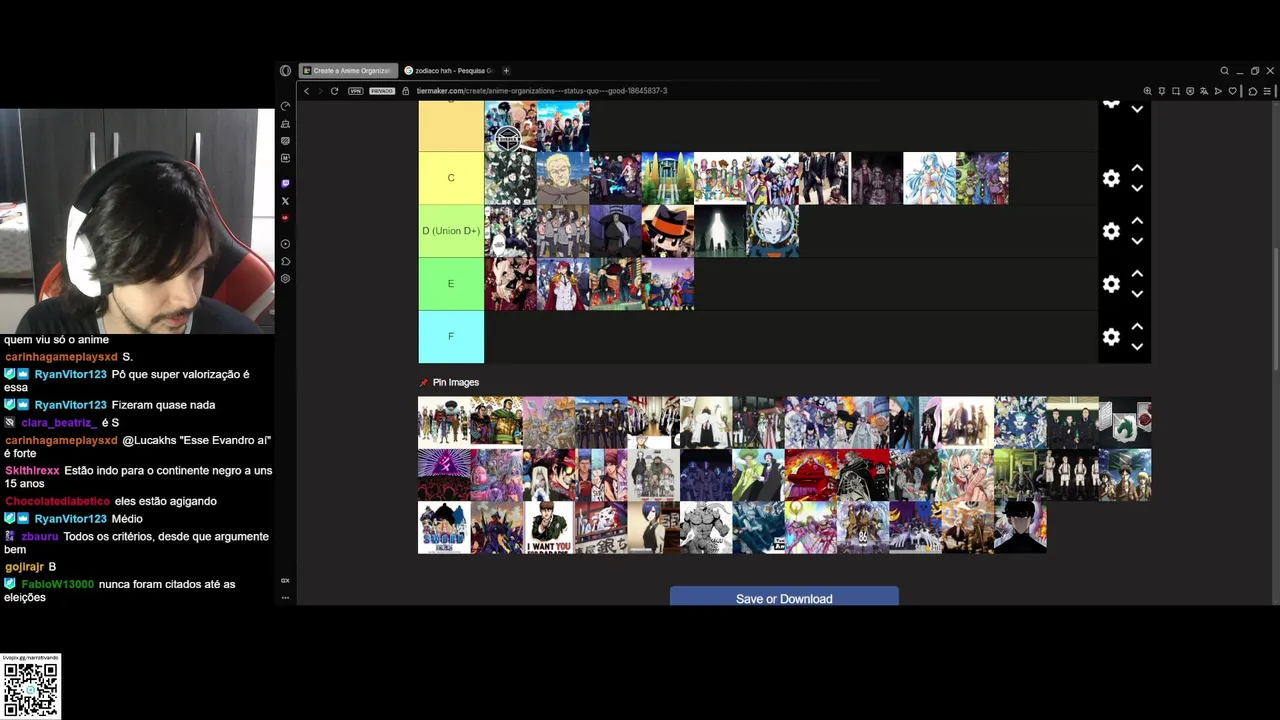Pick the purple triangle image in pool
The width and height of the screenshot is (1280, 720).
(x=444, y=475)
